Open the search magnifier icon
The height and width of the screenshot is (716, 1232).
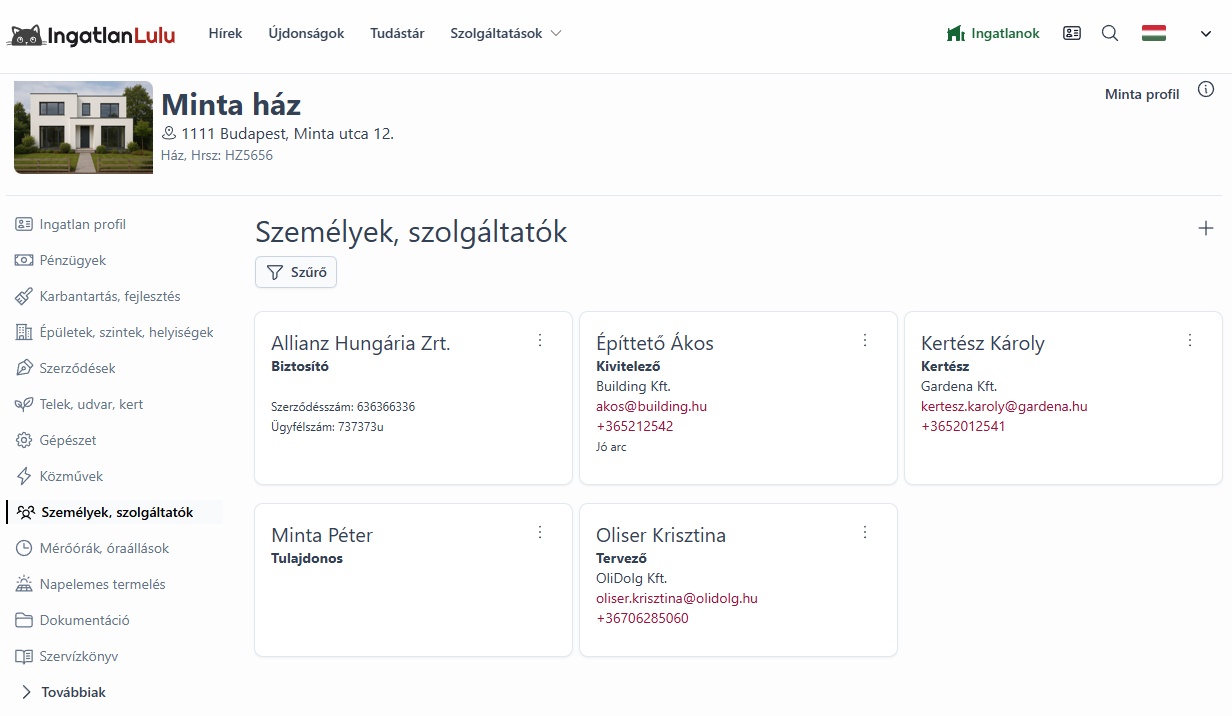(1110, 33)
